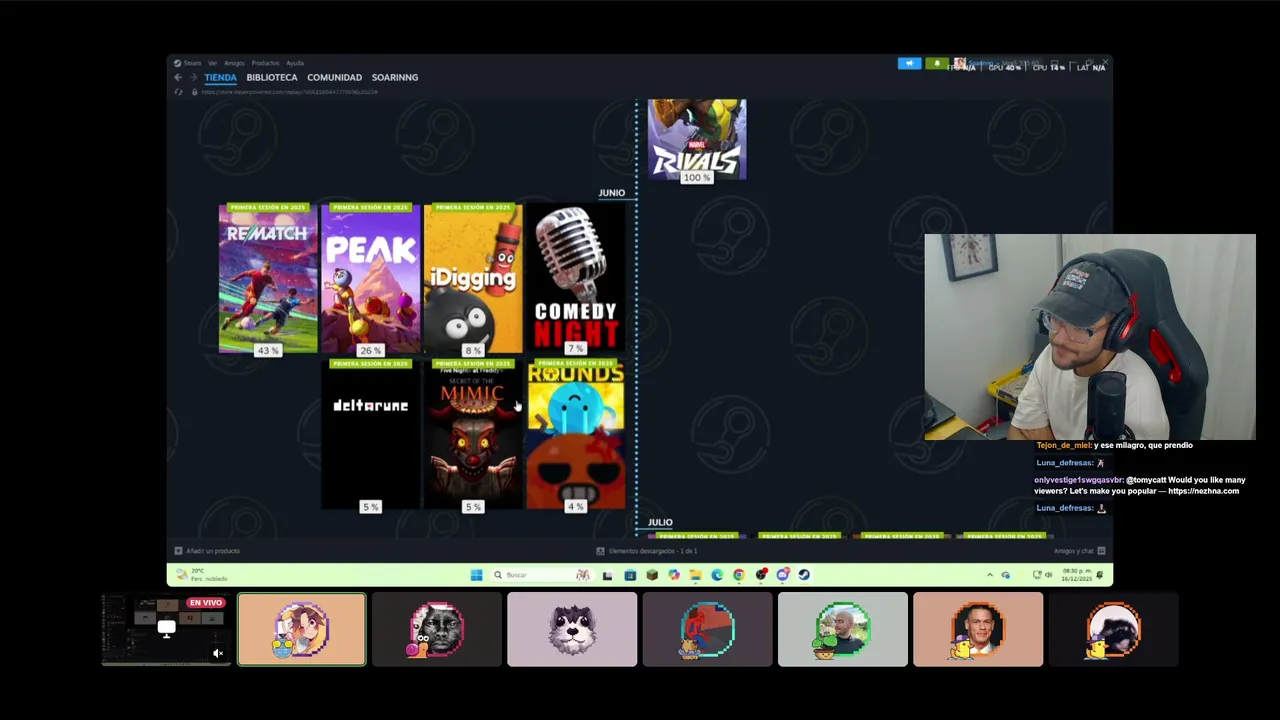Open the Ver menu

212,63
